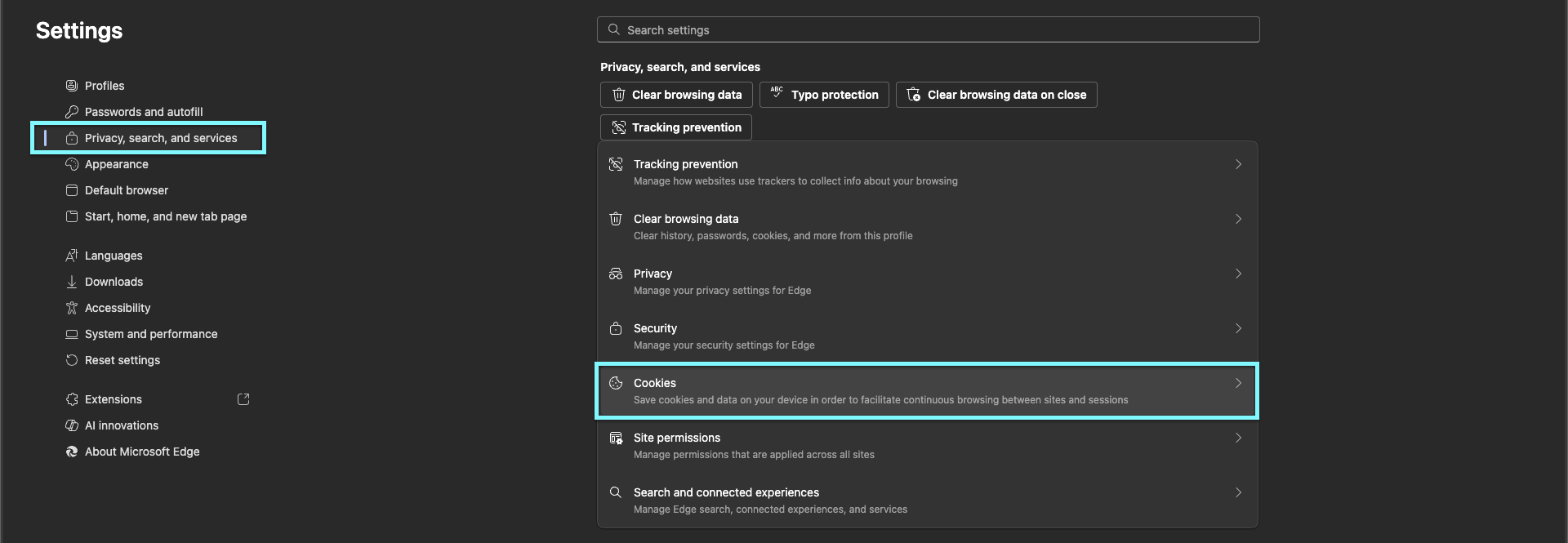This screenshot has width=1568, height=543.
Task: Click the Profiles icon in sidebar
Action: pos(72,86)
